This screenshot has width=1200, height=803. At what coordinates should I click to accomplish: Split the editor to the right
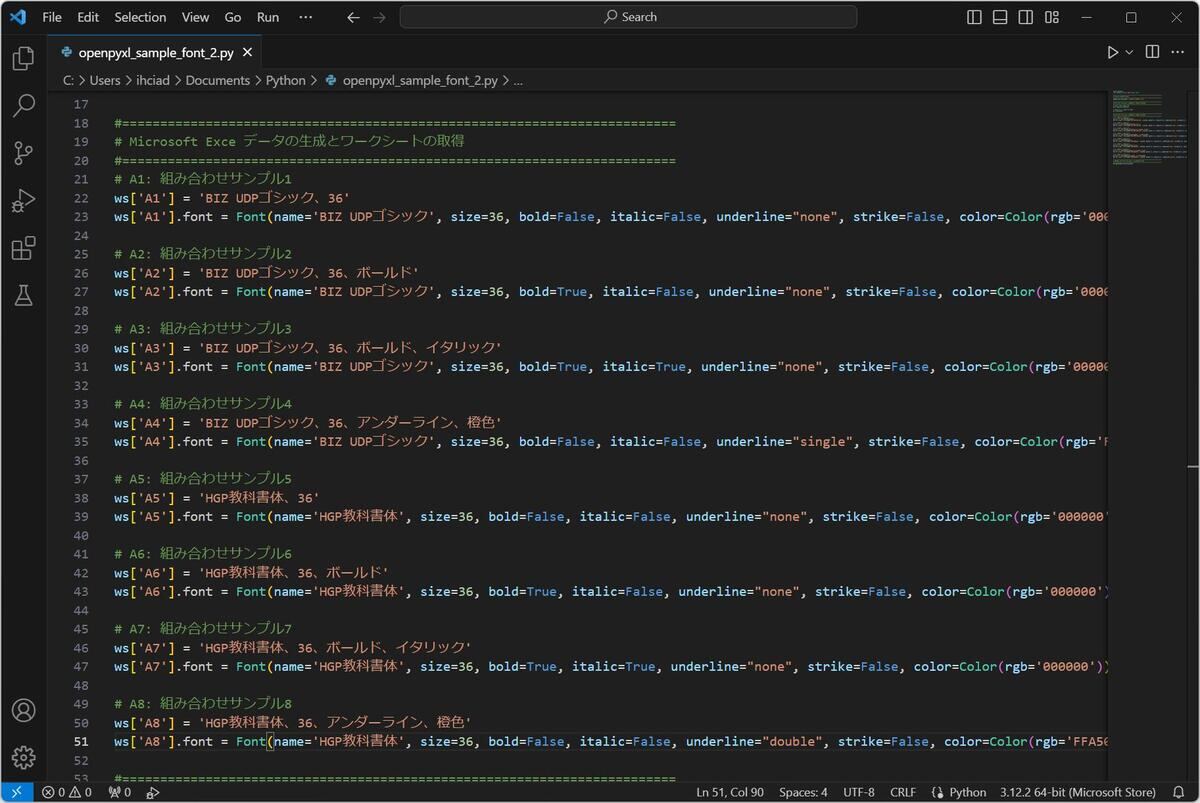(1152, 52)
